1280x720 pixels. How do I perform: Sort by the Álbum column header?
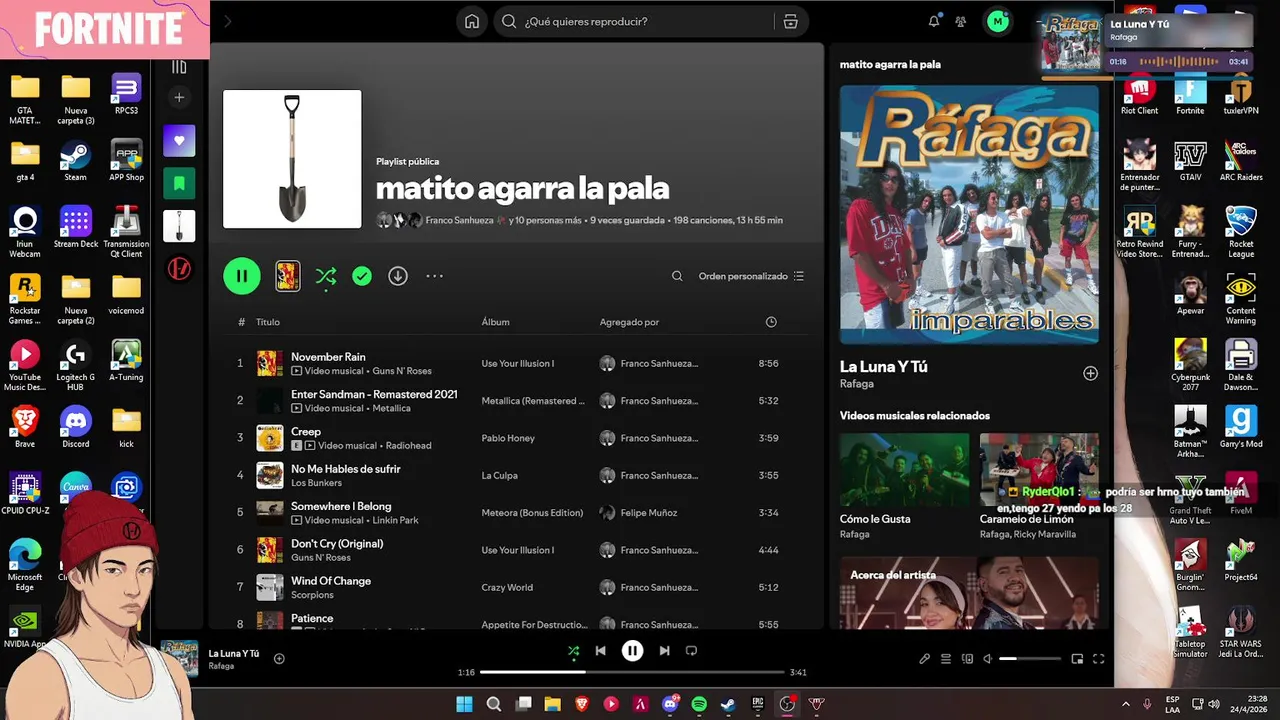pyautogui.click(x=495, y=322)
